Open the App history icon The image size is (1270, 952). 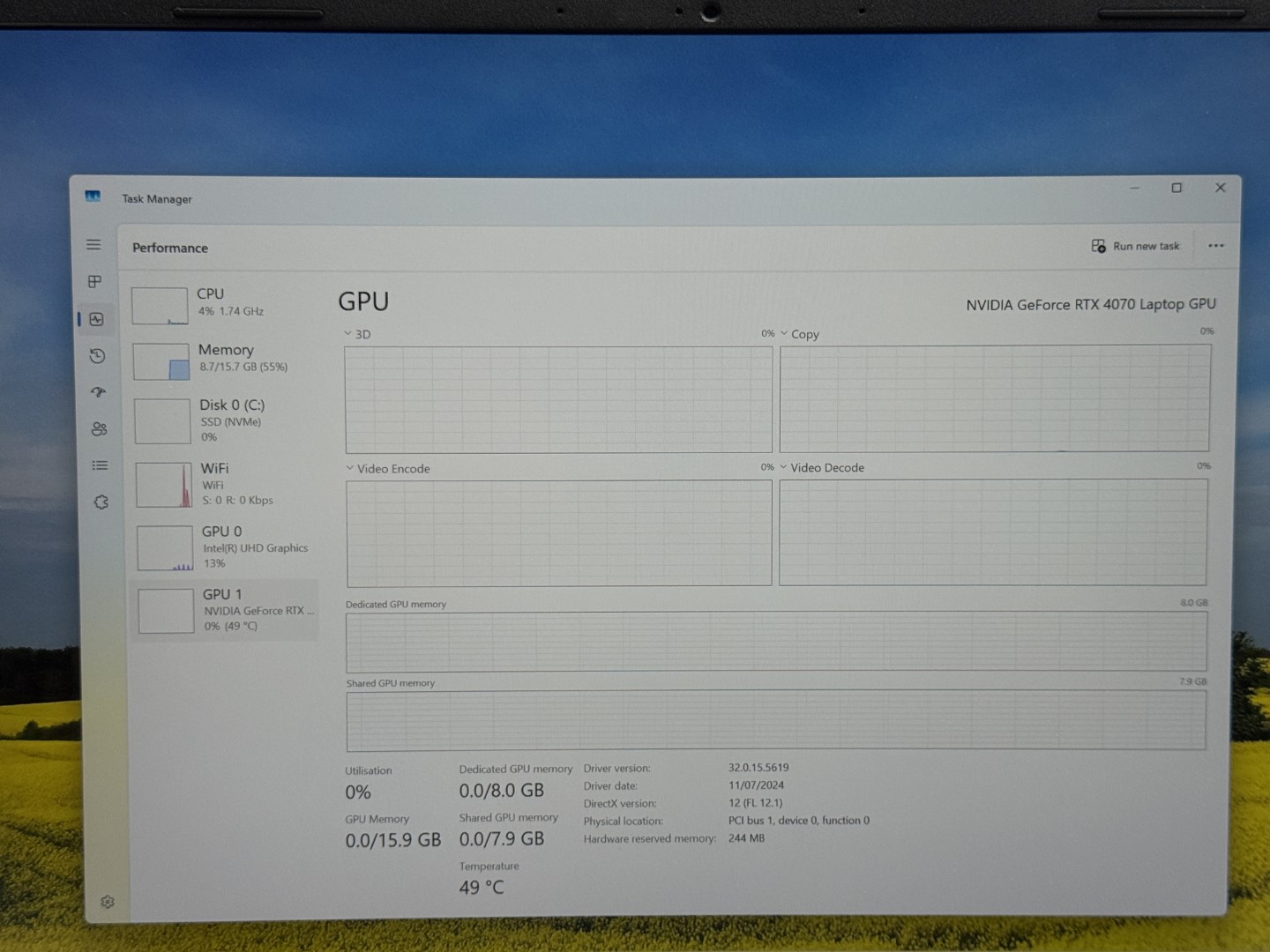tap(97, 356)
